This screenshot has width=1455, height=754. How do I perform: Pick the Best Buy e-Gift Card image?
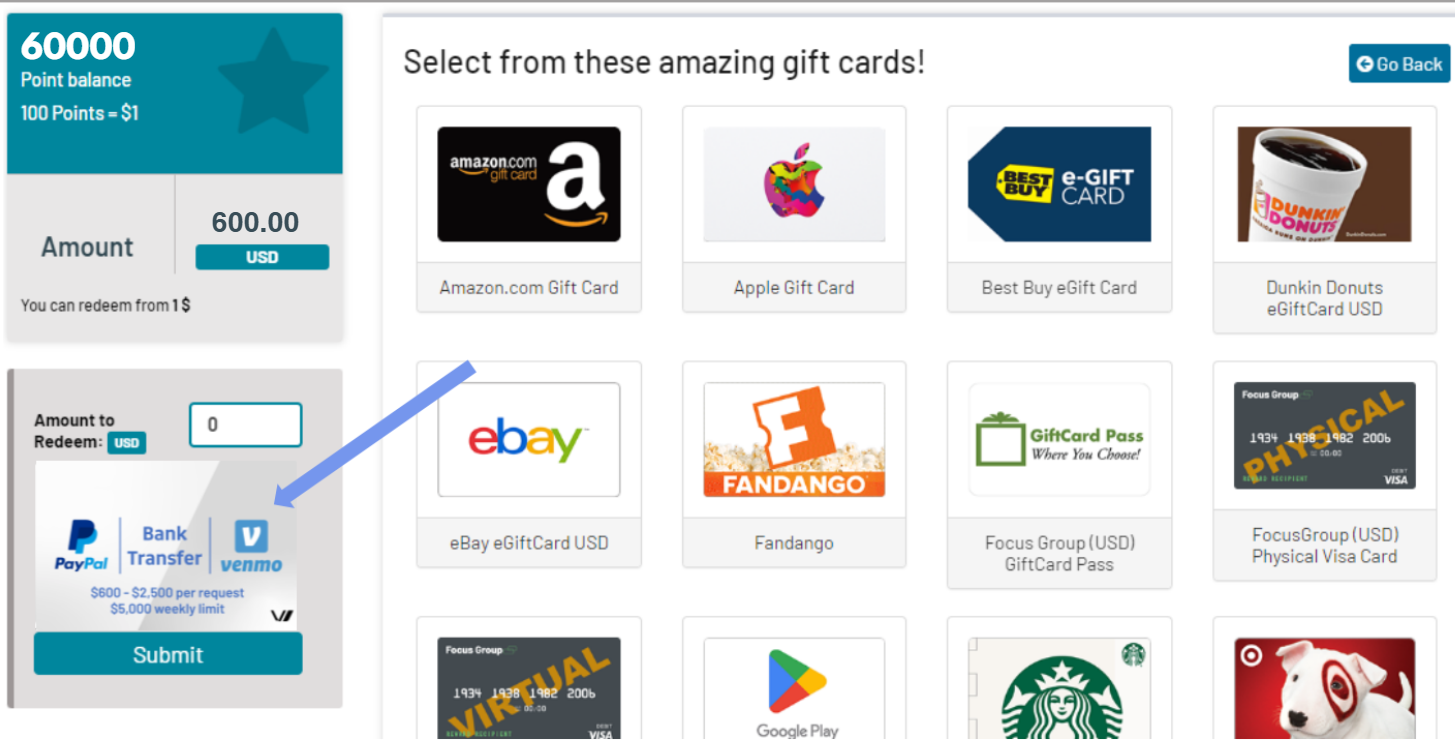pos(1059,184)
